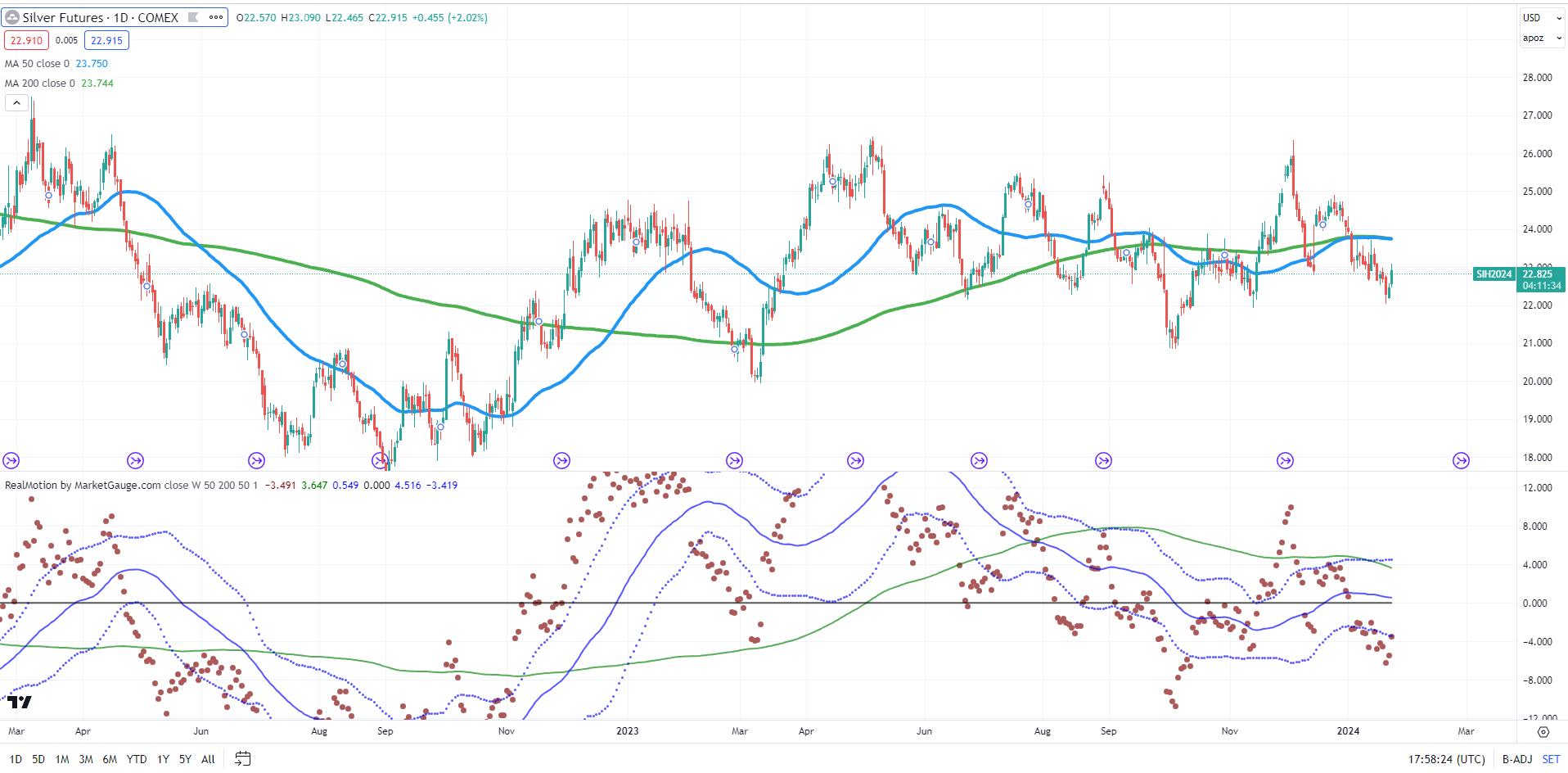Toggle B-ADJ back adjustment
The height and width of the screenshot is (773, 1568).
pos(1516,759)
